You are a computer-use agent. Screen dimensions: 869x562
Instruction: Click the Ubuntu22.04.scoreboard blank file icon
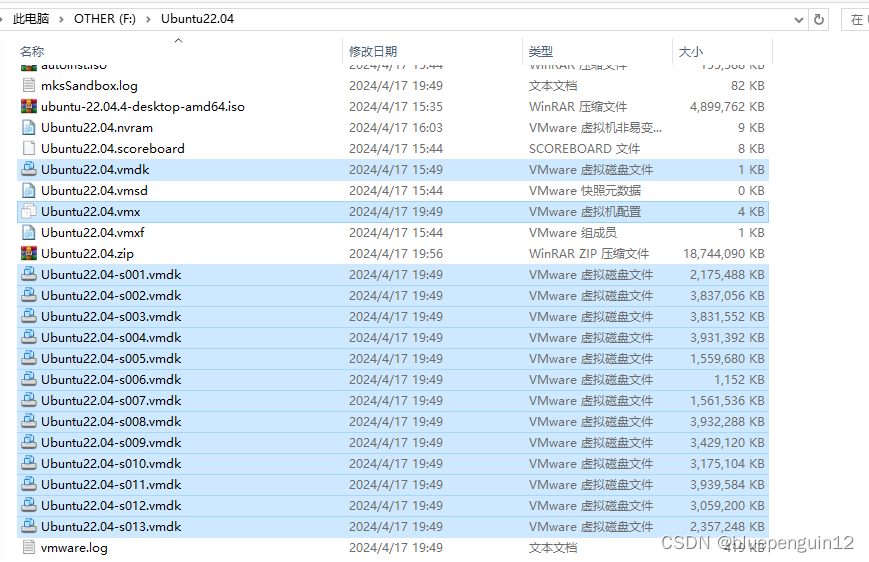[29, 149]
